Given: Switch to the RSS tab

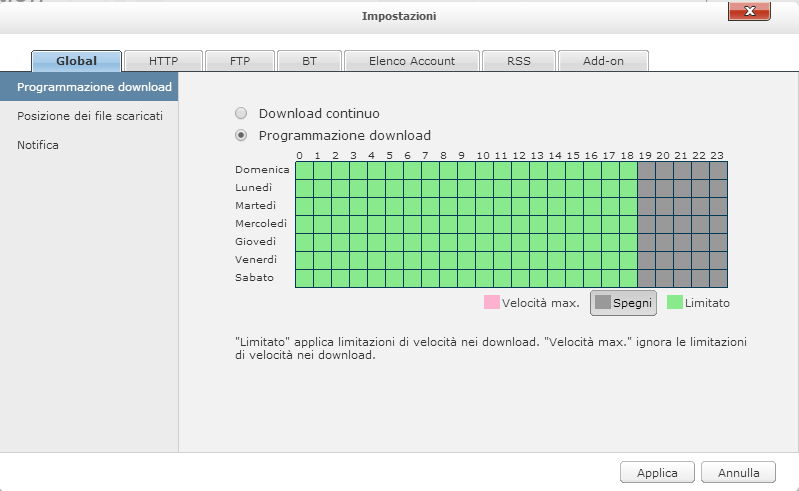Looking at the screenshot, I should pos(518,61).
